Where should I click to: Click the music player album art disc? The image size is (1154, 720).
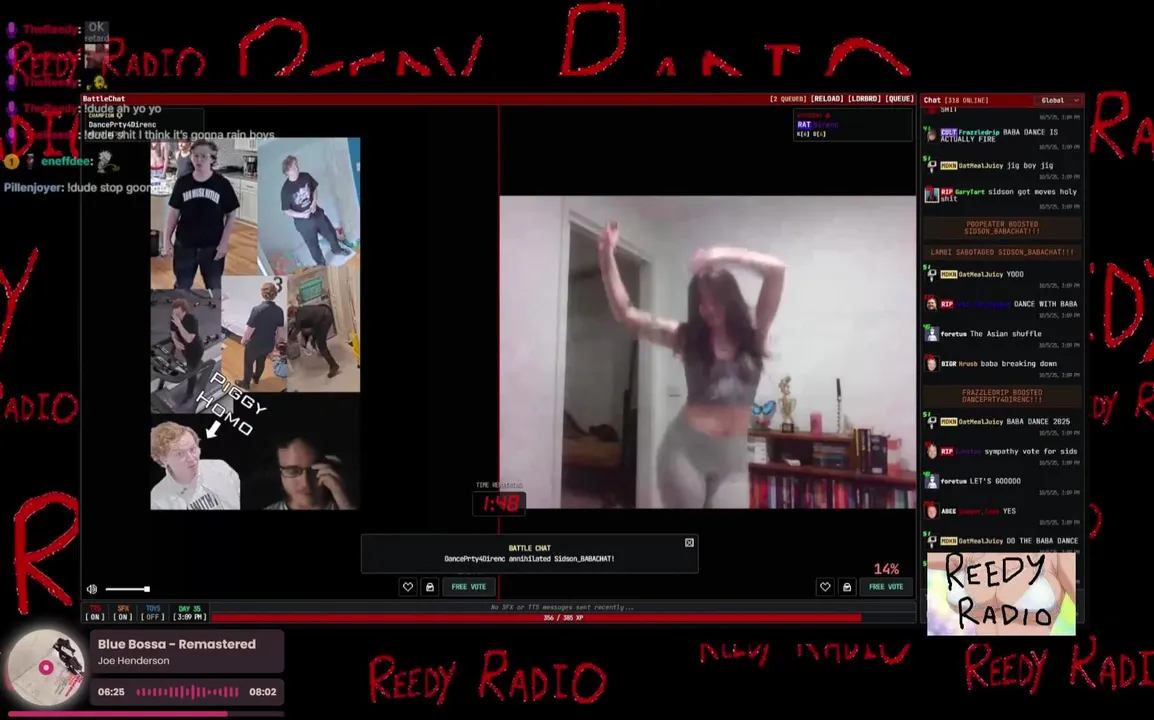tap(46, 668)
